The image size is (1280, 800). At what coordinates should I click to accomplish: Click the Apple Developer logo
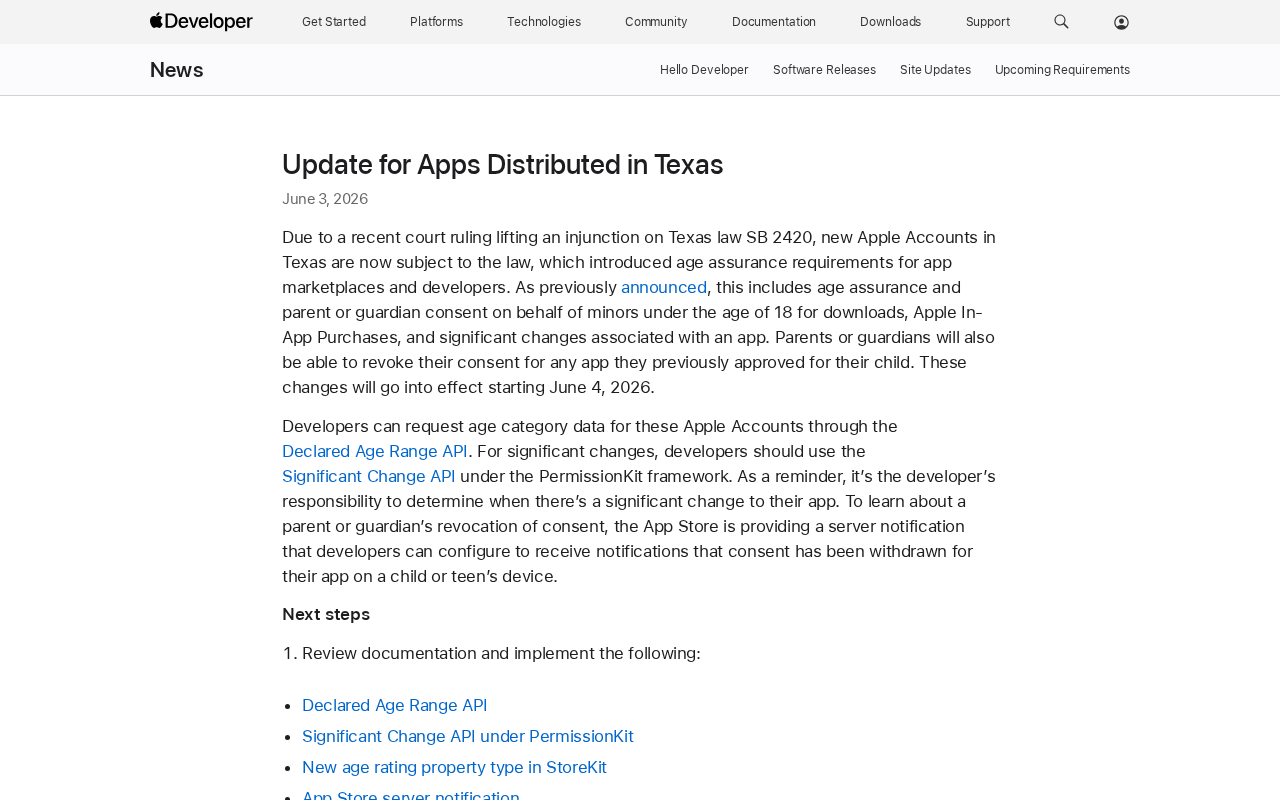(201, 21)
